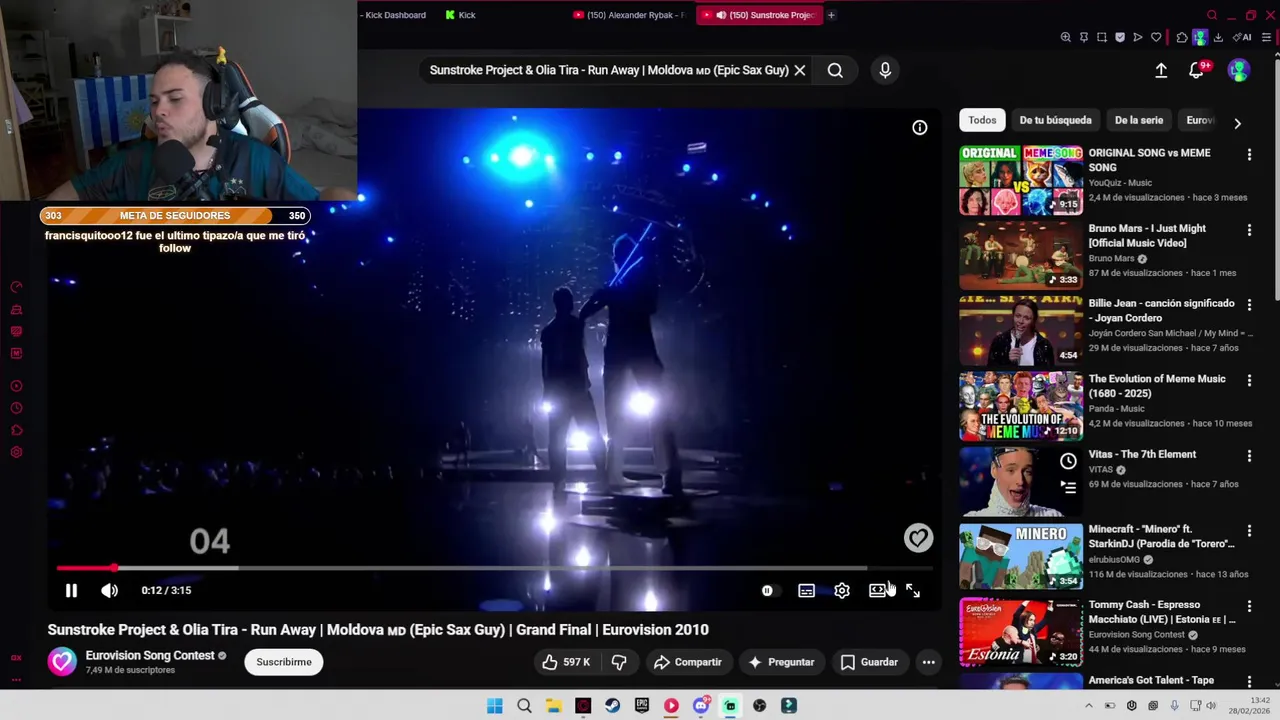
Task: Open browser Easy Setup sliders icon
Action: coord(1267,37)
